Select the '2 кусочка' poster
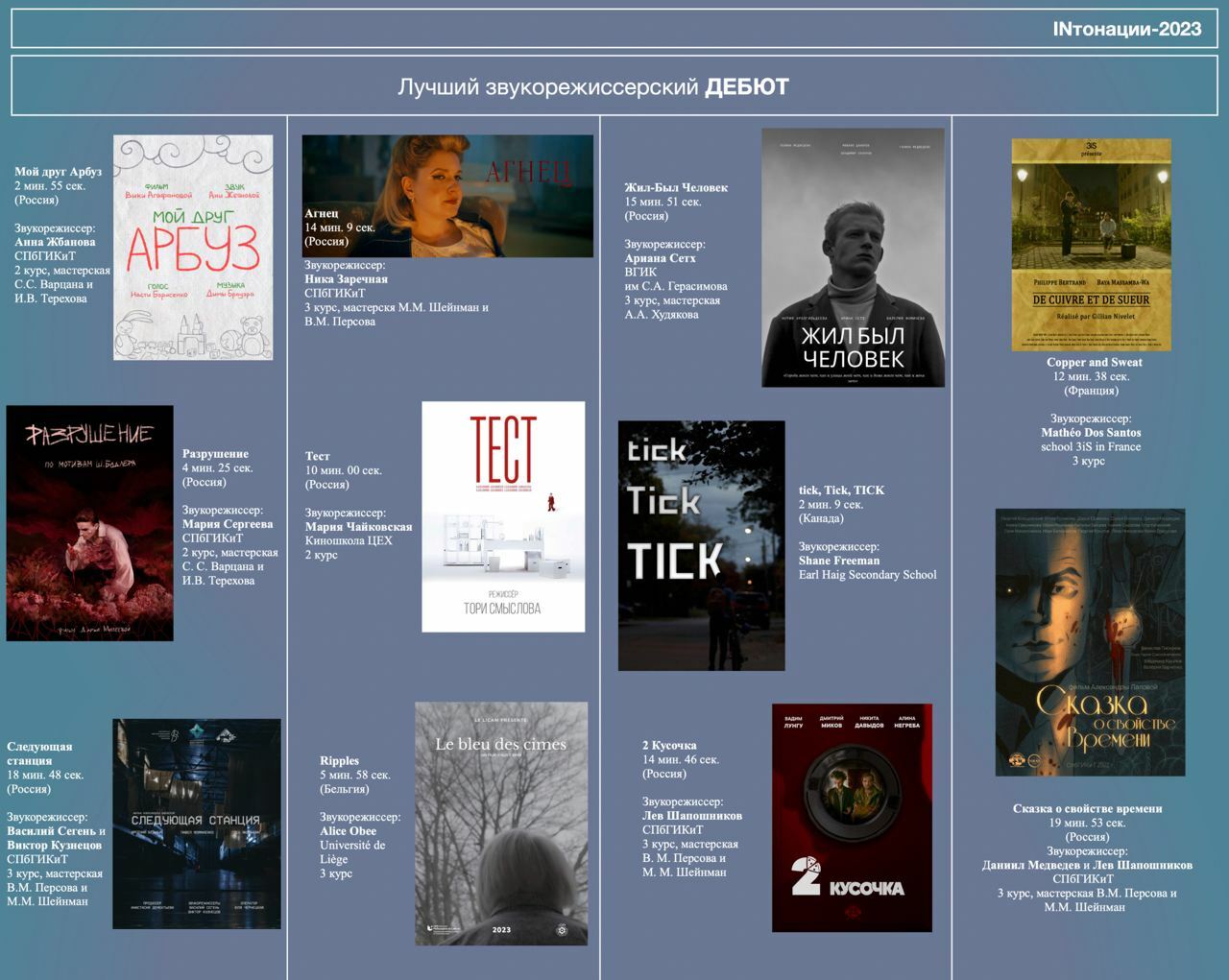Viewport: 1229px width, 980px height. (852, 818)
